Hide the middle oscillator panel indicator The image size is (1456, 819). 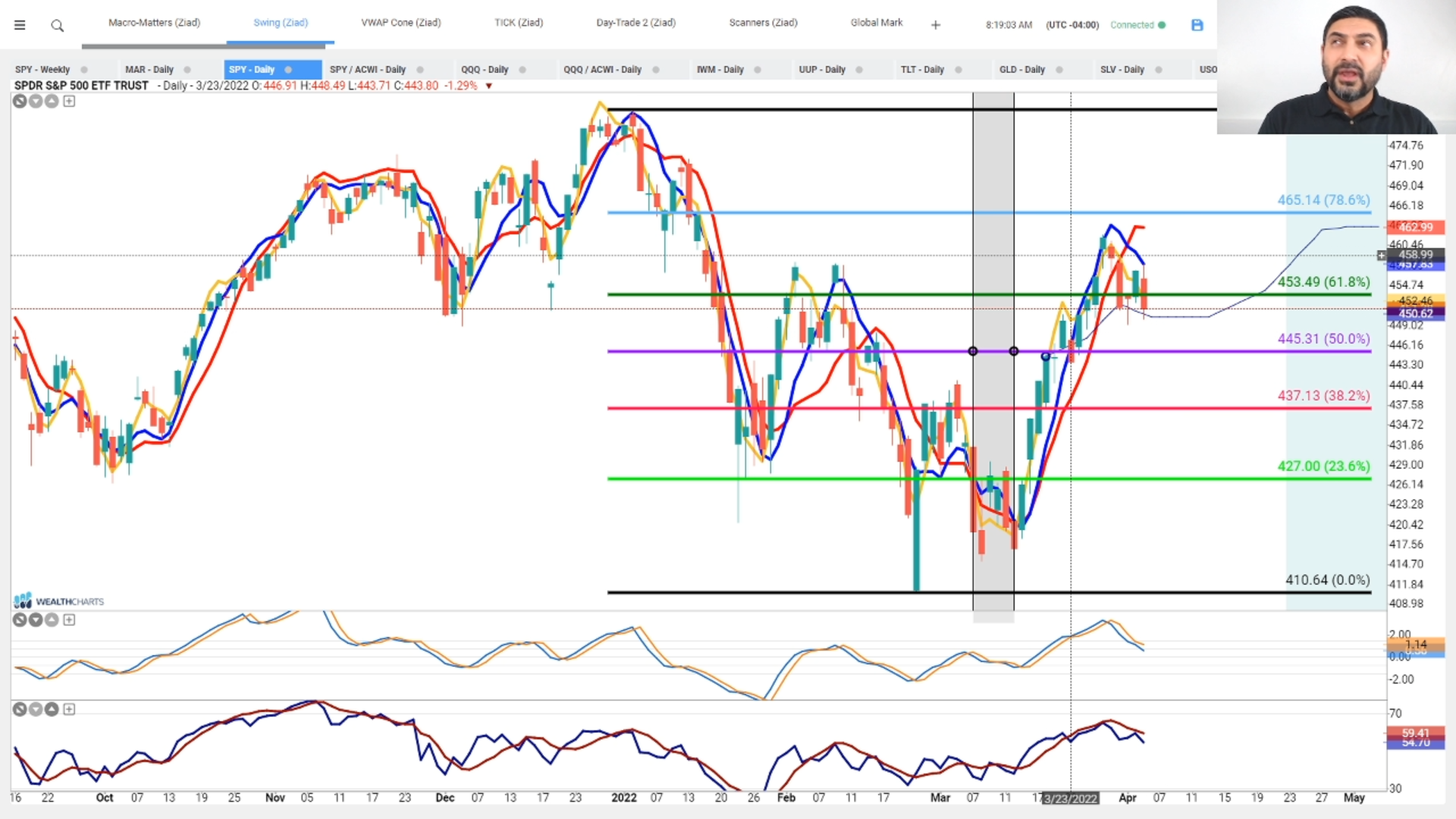(x=20, y=620)
